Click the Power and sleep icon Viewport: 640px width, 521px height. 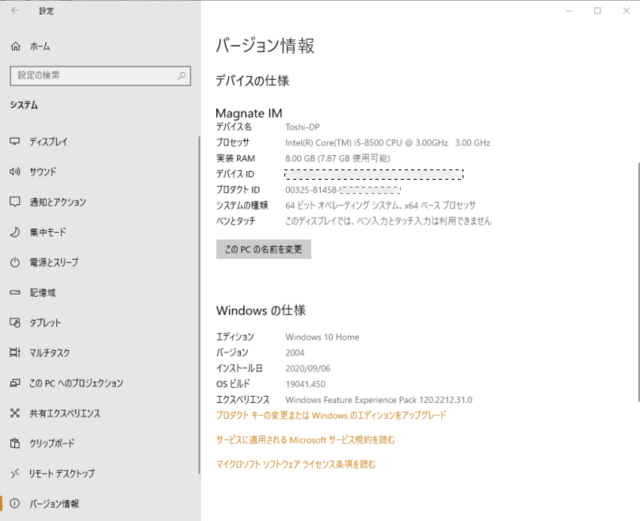[x=15, y=262]
